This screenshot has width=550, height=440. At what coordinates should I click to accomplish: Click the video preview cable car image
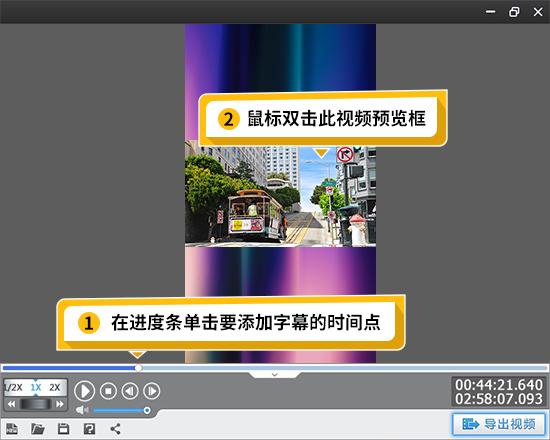280,196
